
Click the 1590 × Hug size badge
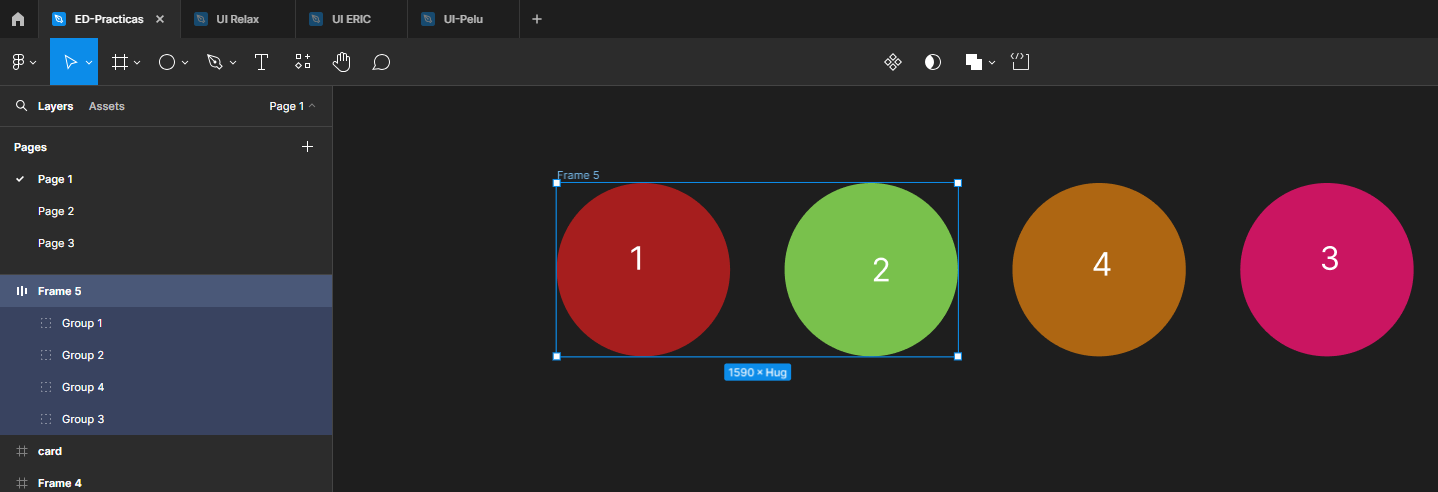click(758, 372)
